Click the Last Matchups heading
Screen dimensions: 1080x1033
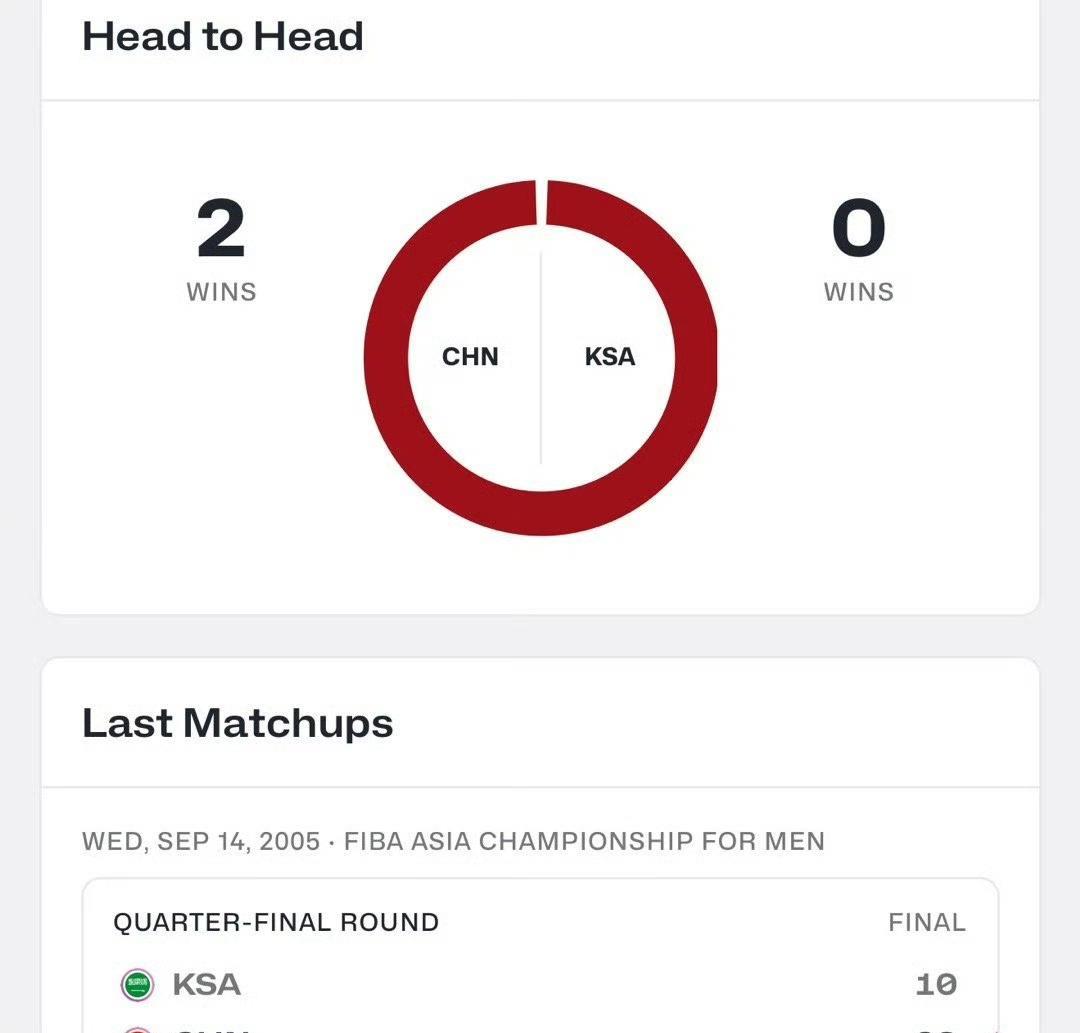pos(237,723)
